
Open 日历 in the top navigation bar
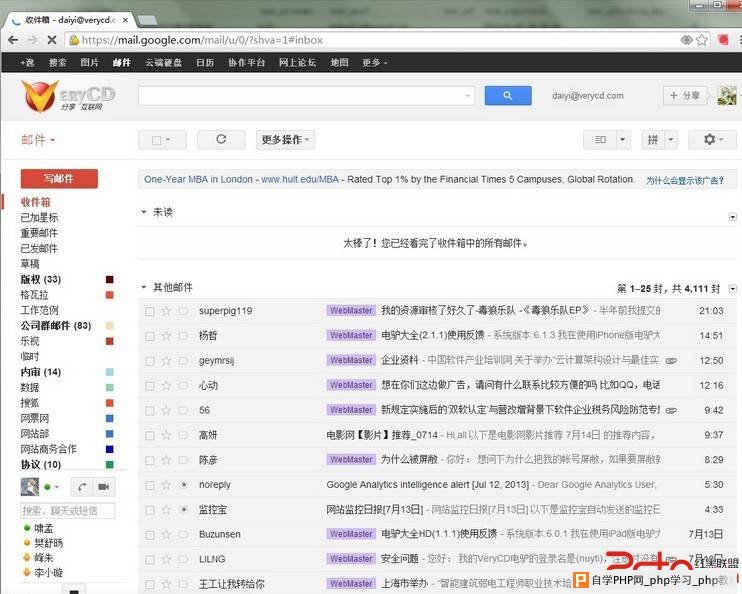point(205,62)
